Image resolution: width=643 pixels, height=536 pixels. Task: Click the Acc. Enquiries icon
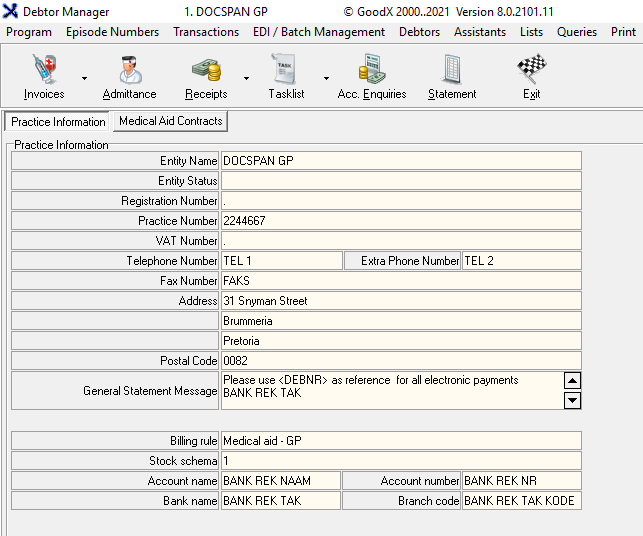[x=372, y=71]
